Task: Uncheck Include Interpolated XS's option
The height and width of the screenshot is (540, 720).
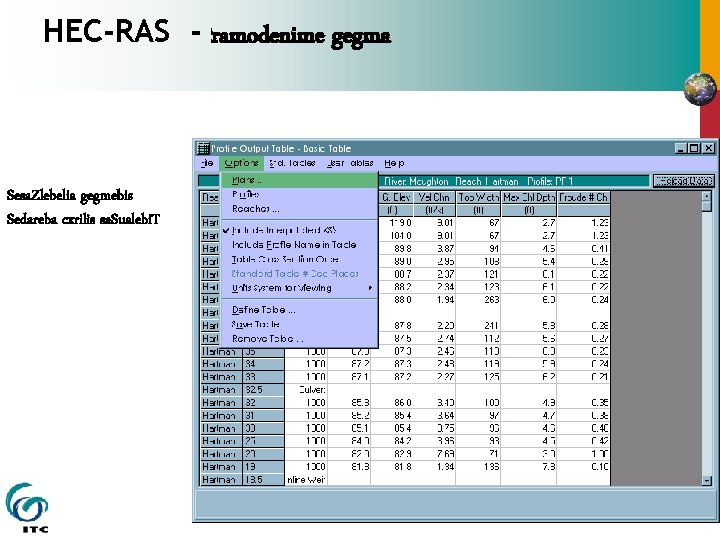Action: coord(299,231)
